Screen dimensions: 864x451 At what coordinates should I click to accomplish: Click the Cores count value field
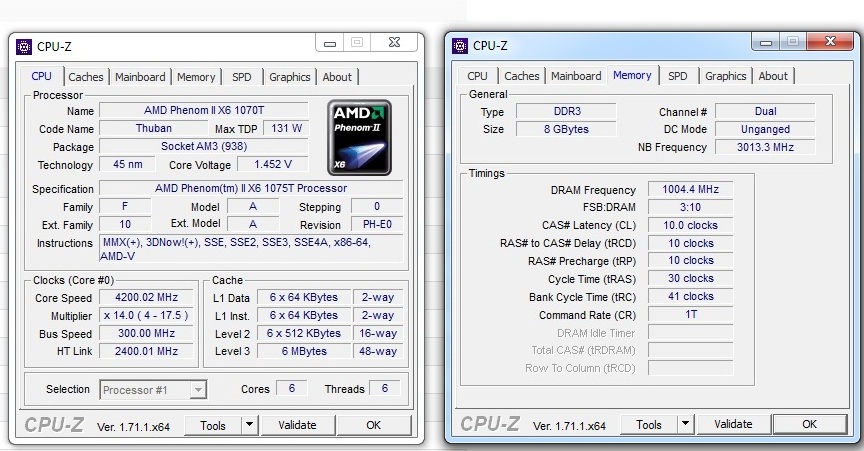(291, 389)
